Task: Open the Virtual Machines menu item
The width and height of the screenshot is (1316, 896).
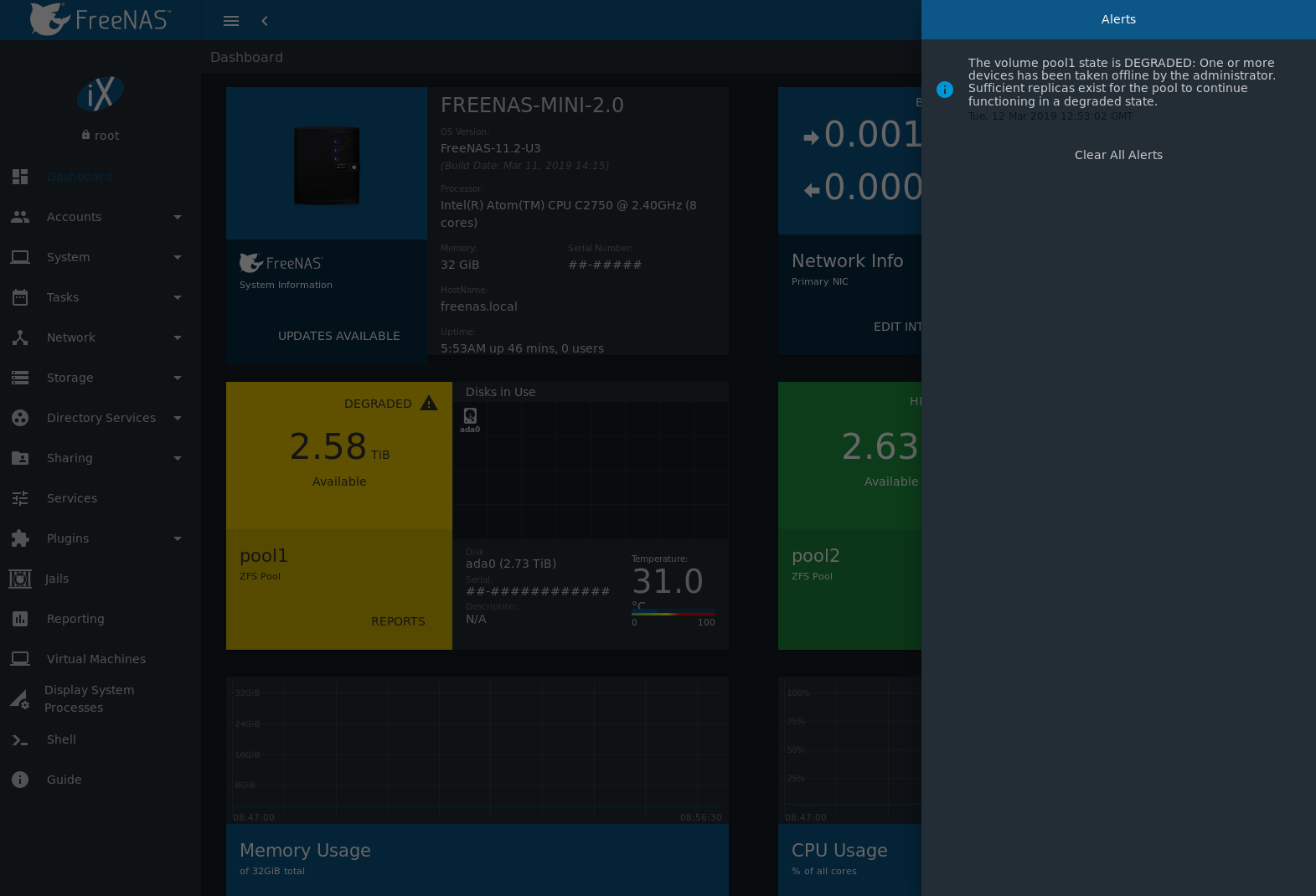Action: [101, 659]
